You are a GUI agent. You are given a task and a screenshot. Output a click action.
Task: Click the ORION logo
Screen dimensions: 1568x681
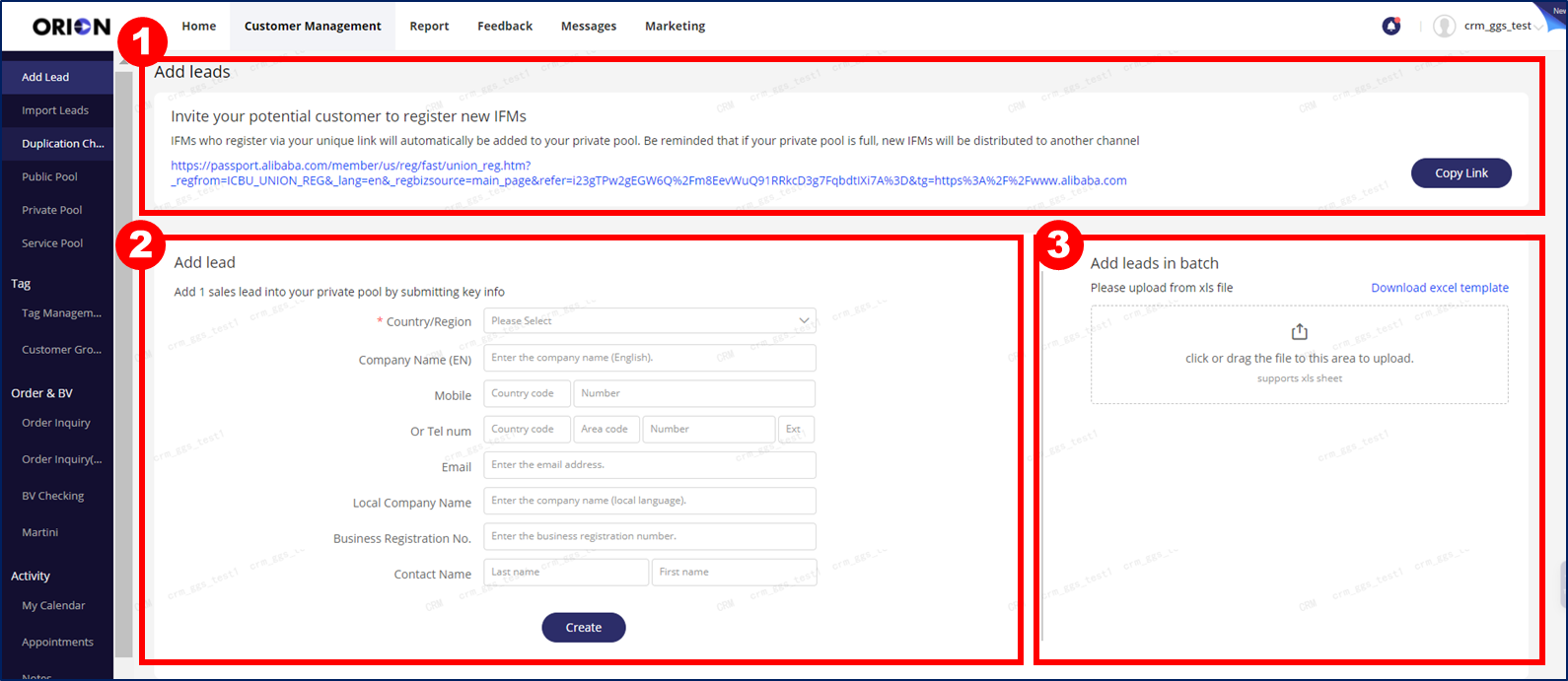click(x=71, y=27)
